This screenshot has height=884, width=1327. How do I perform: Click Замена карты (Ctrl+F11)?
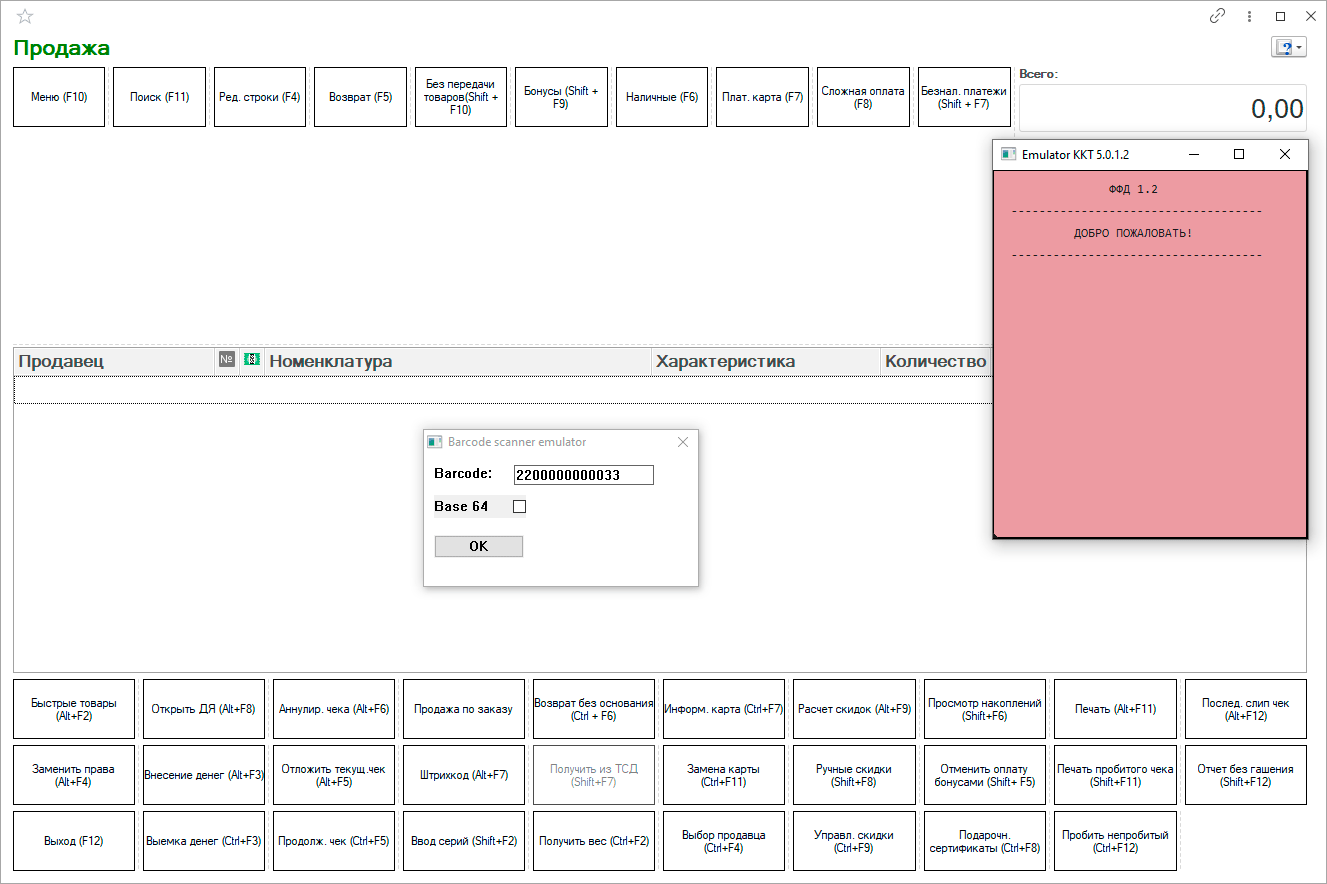click(724, 775)
